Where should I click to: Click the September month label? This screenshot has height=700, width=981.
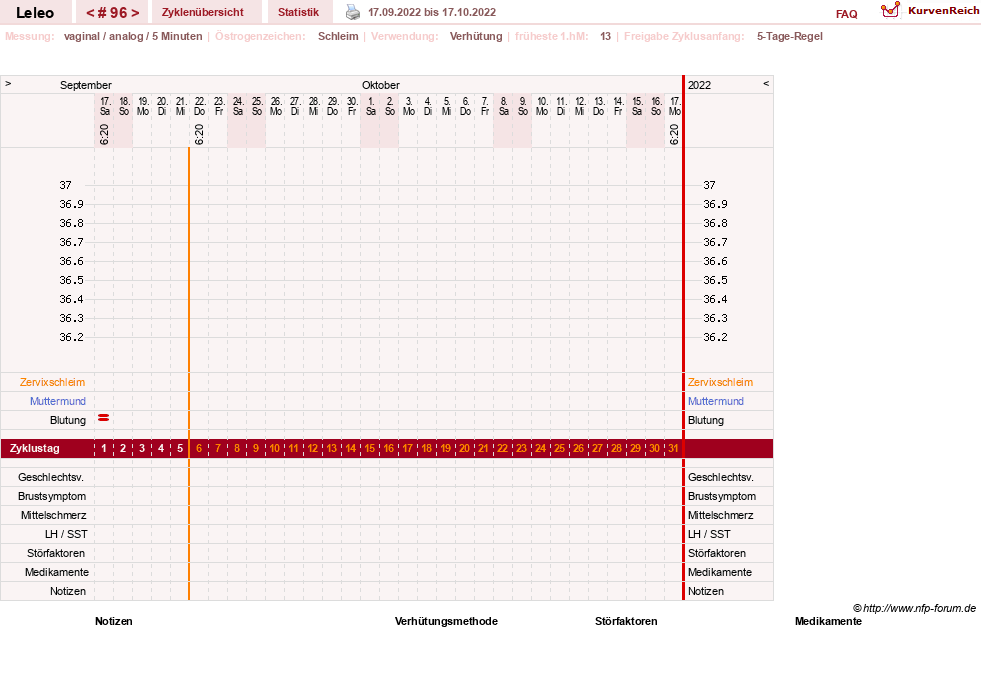[86, 85]
